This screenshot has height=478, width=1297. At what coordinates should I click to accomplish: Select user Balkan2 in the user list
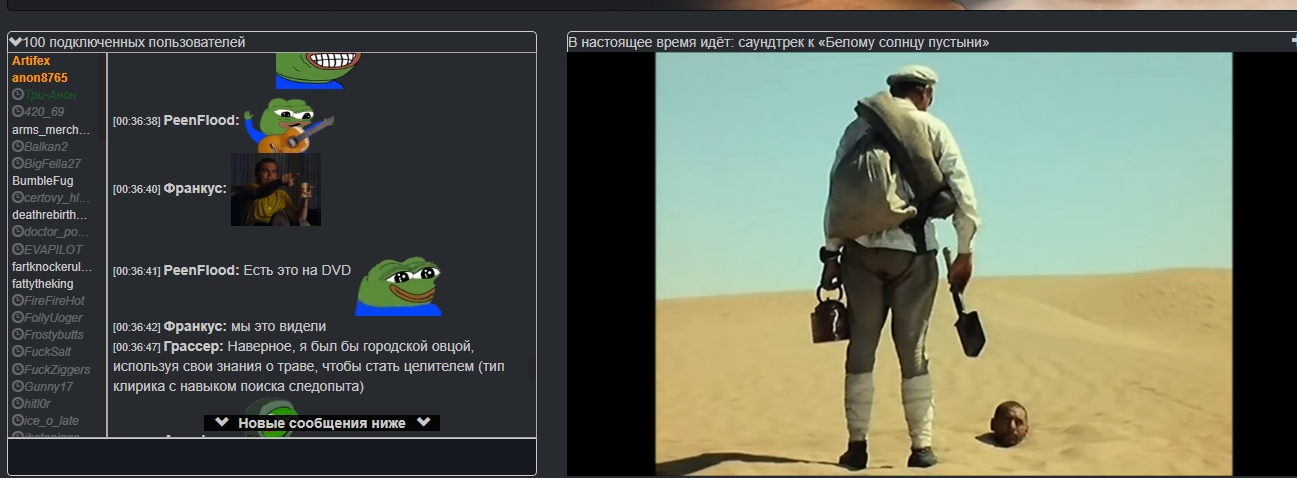46,147
